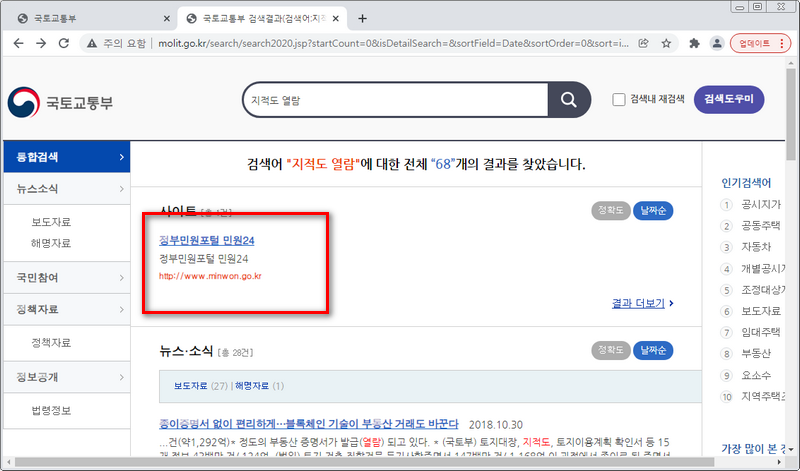The height and width of the screenshot is (471, 800).
Task: Open the 보도자료 submenu item
Action: pyautogui.click(x=51, y=222)
